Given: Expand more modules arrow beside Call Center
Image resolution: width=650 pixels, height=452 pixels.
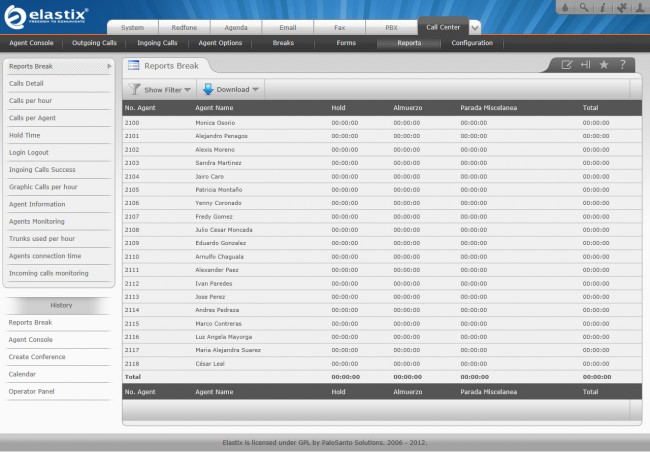Looking at the screenshot, I should (474, 28).
